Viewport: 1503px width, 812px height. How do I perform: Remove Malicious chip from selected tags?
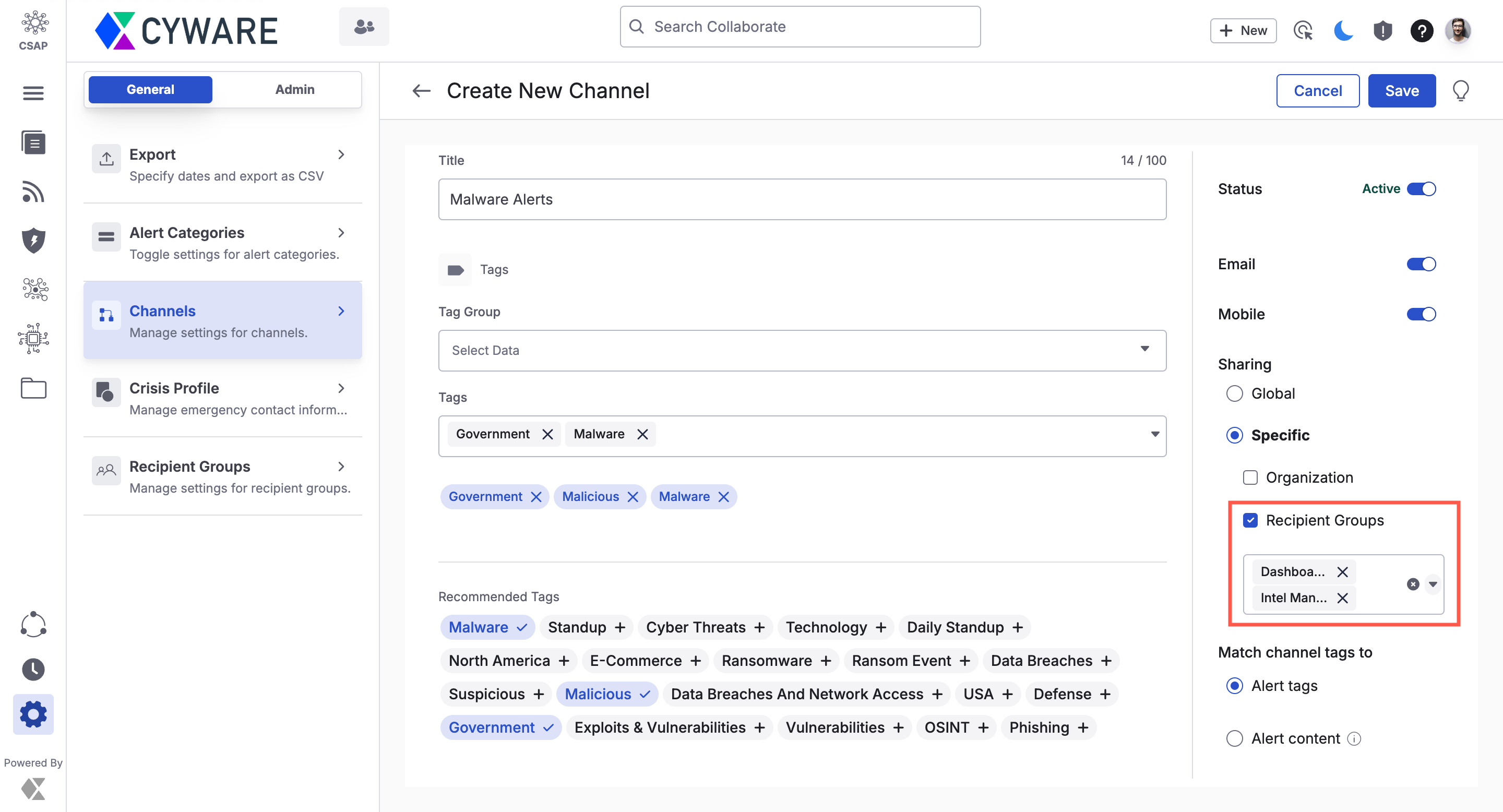[x=633, y=496]
